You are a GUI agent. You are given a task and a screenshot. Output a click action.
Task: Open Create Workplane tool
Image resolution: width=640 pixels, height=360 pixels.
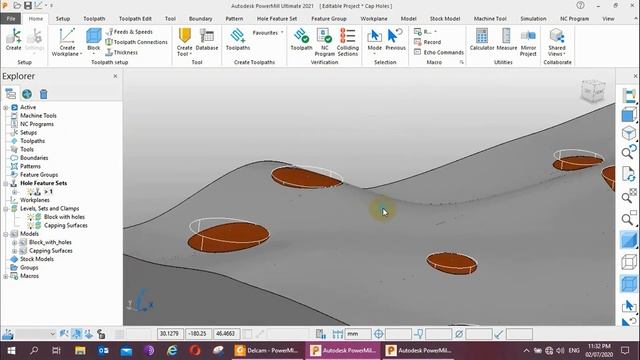67,42
